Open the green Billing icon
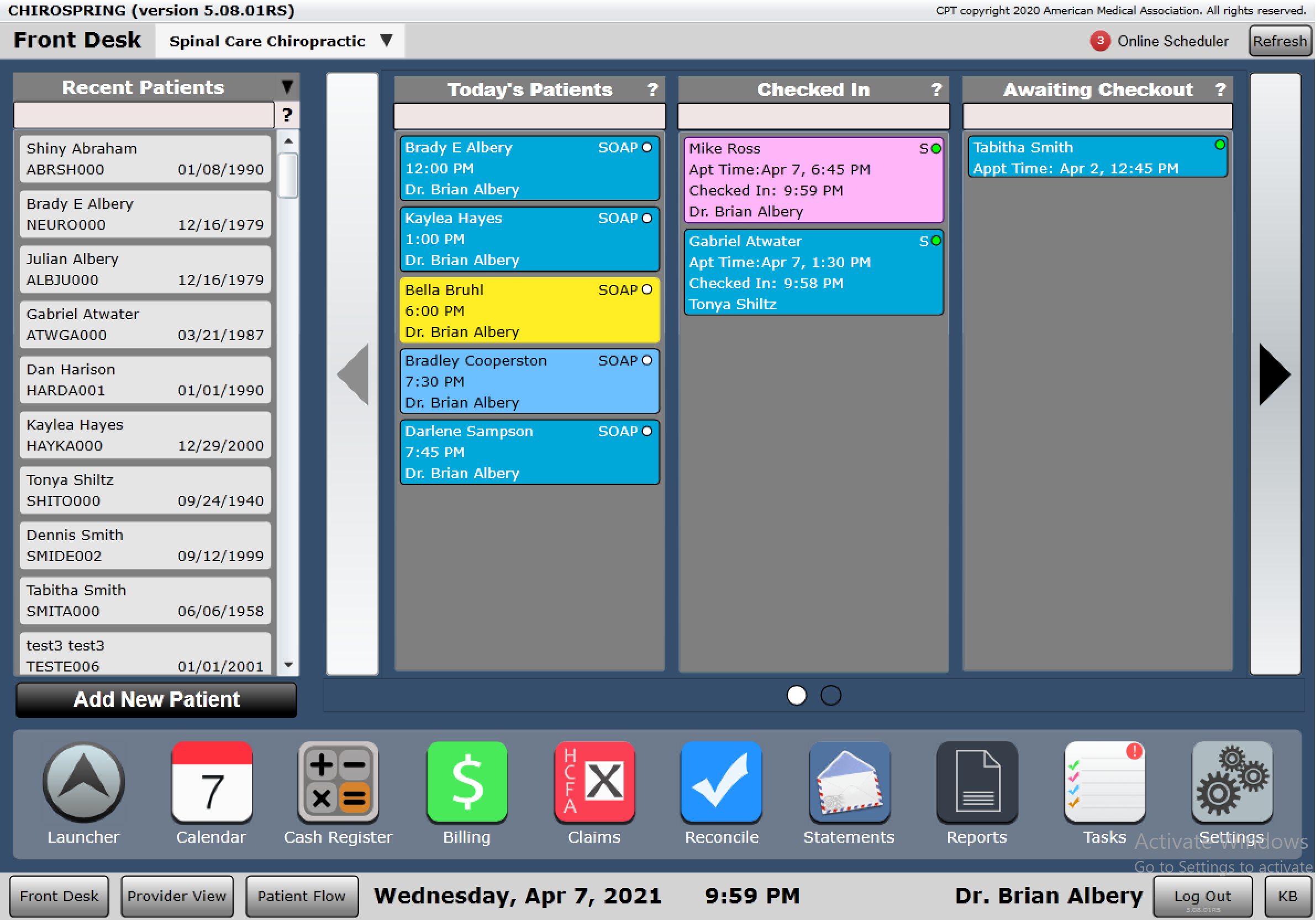The image size is (1316, 920). click(466, 782)
